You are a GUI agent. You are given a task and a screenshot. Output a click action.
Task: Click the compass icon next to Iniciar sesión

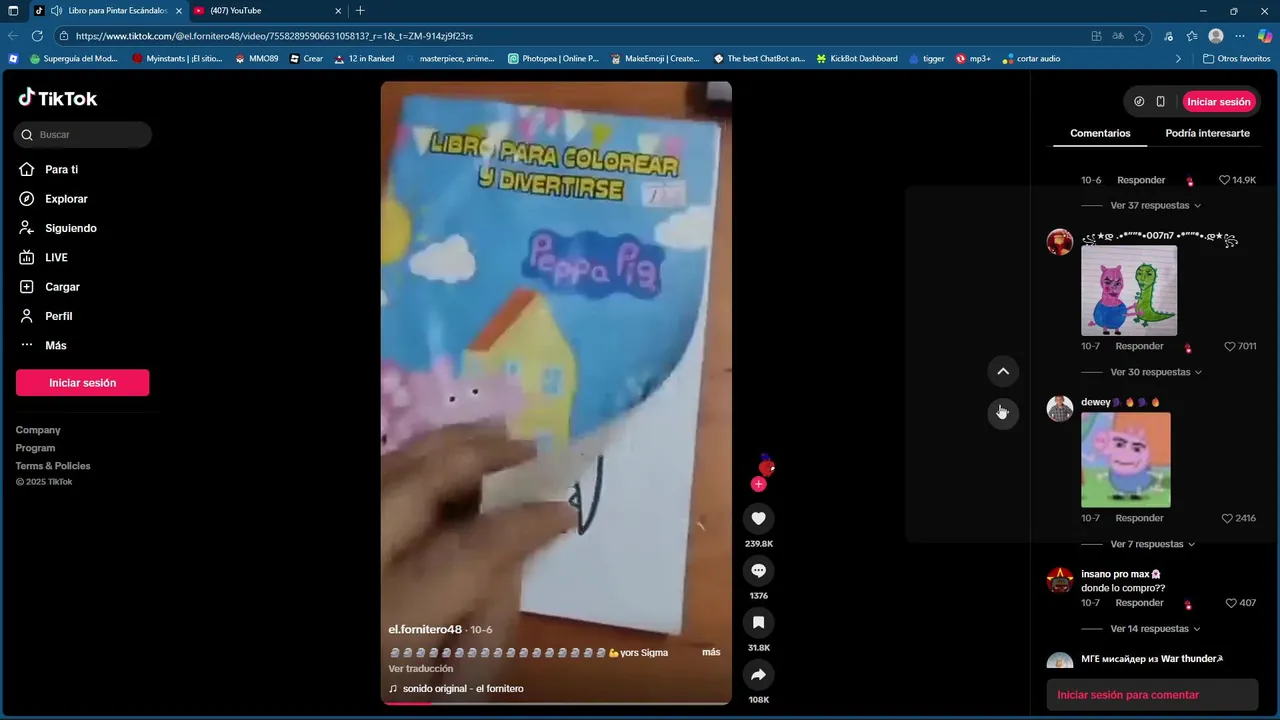click(x=1139, y=102)
